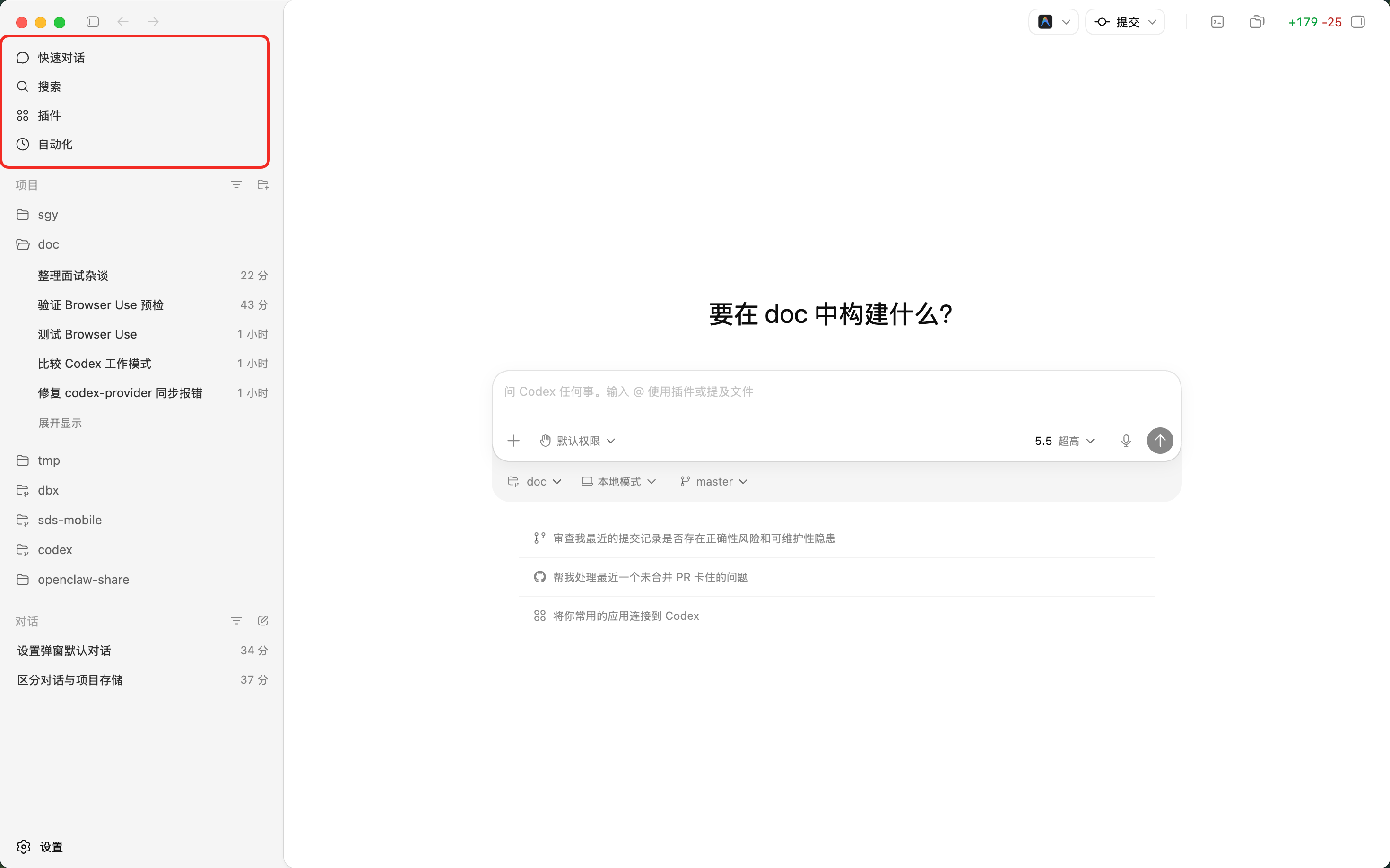Create a new project with folder-plus icon
This screenshot has width=1390, height=868.
263,184
